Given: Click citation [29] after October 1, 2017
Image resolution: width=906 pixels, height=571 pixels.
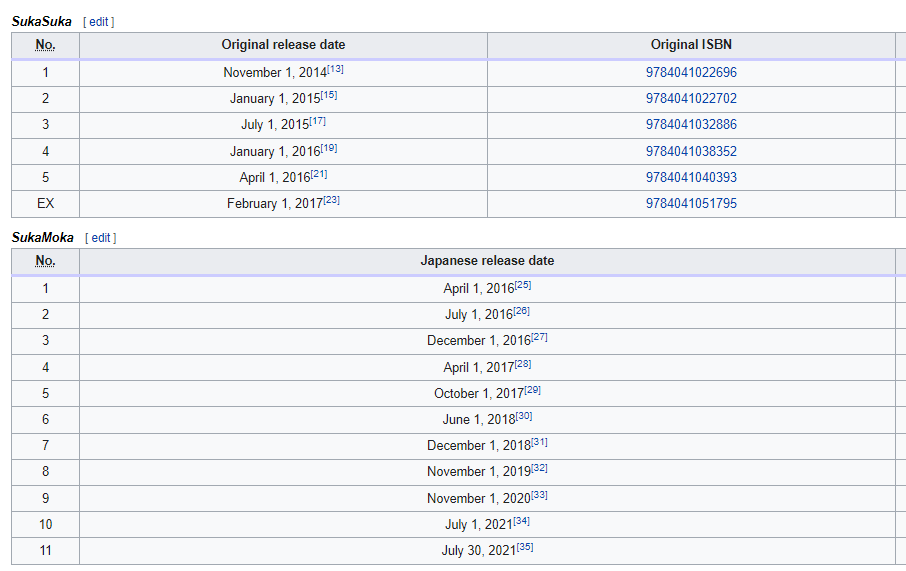Looking at the screenshot, I should tap(532, 390).
